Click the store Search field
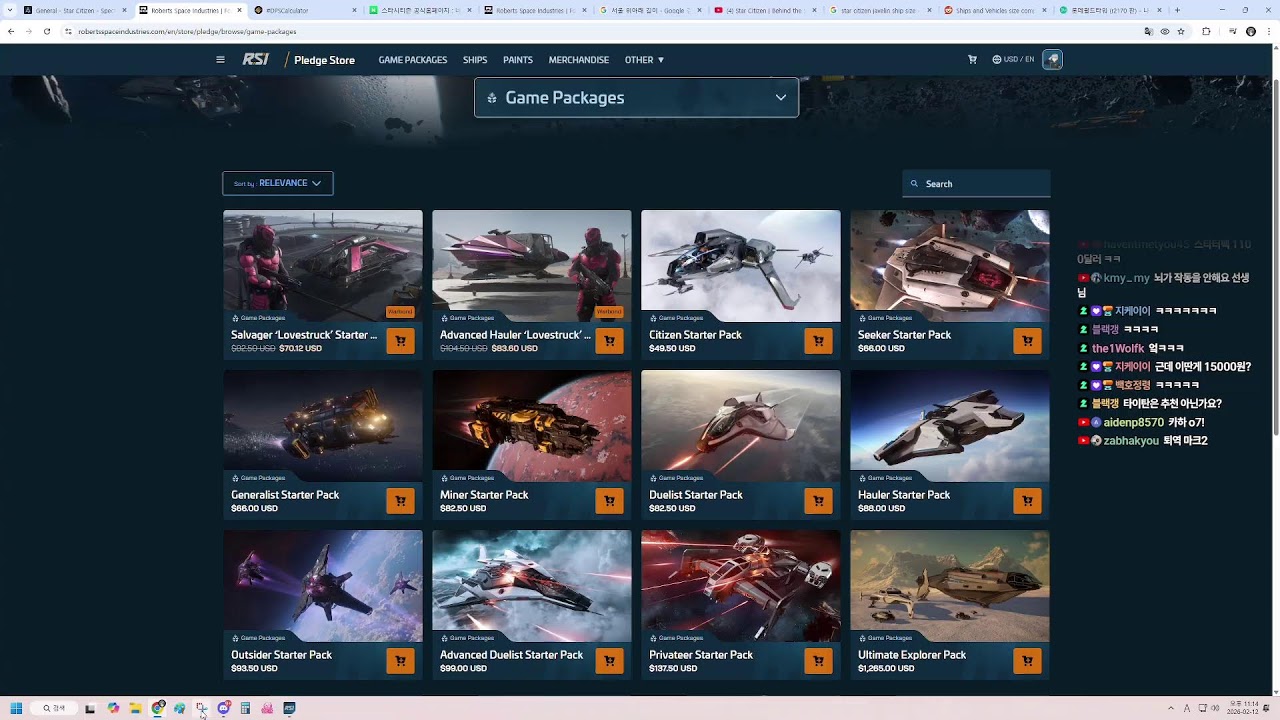 pos(976,183)
